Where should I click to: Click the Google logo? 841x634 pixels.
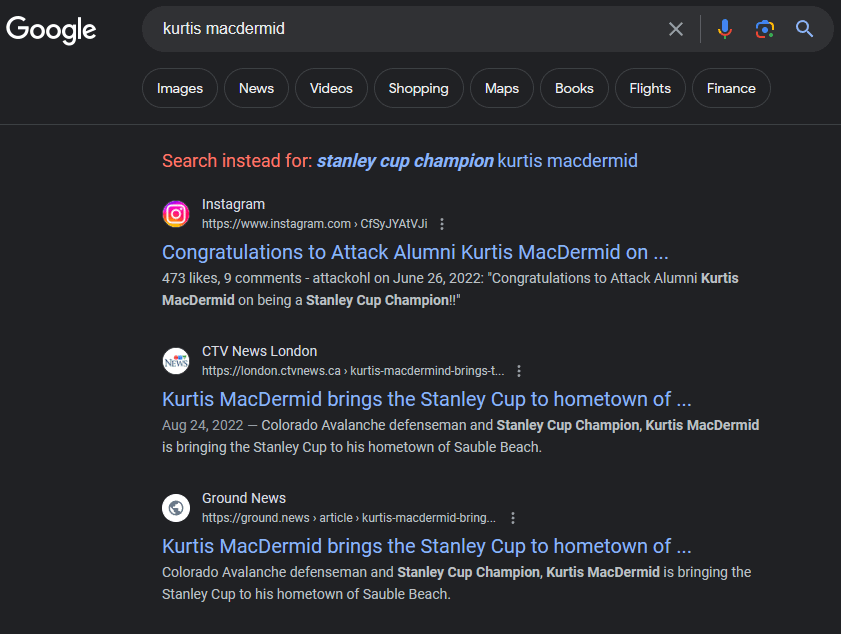[51, 29]
